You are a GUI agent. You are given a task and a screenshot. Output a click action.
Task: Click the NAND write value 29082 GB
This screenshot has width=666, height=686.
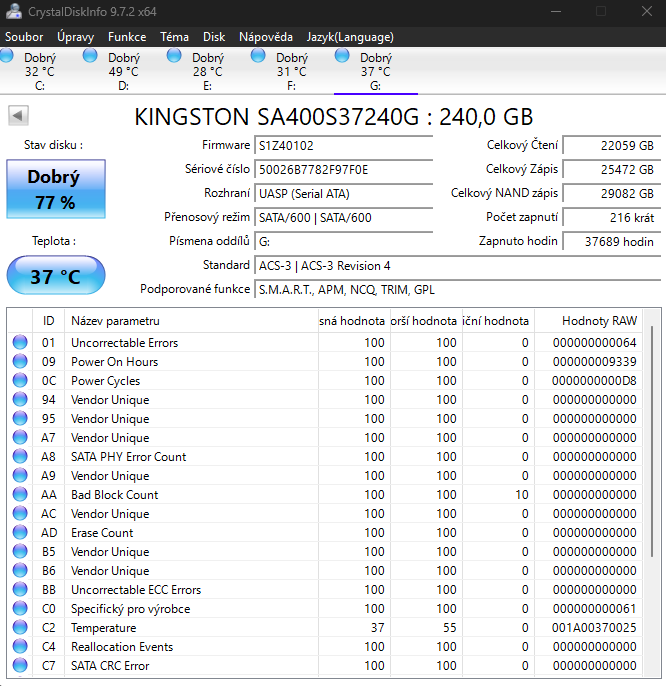point(612,193)
